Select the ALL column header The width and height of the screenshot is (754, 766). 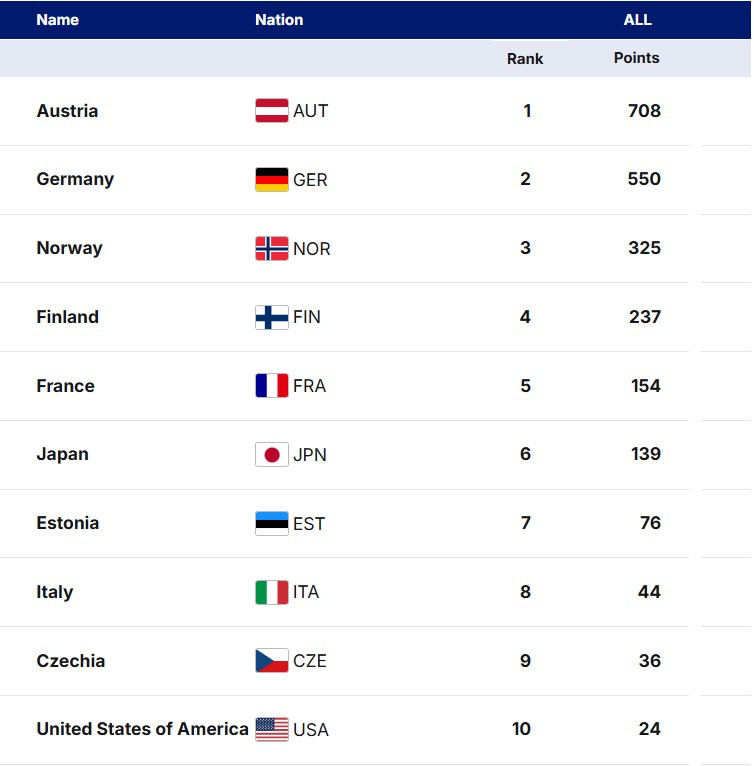(637, 20)
